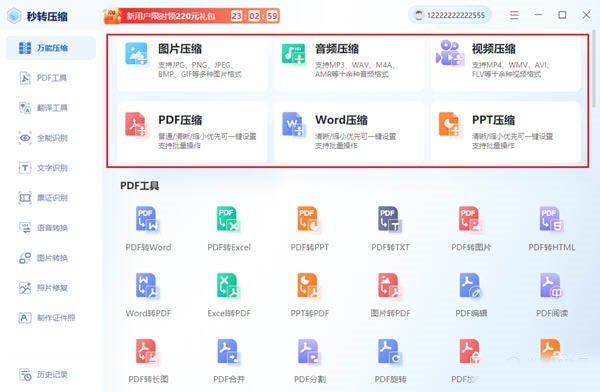Open the hamburger menu in title bar
This screenshot has width=600, height=392.
(514, 15)
